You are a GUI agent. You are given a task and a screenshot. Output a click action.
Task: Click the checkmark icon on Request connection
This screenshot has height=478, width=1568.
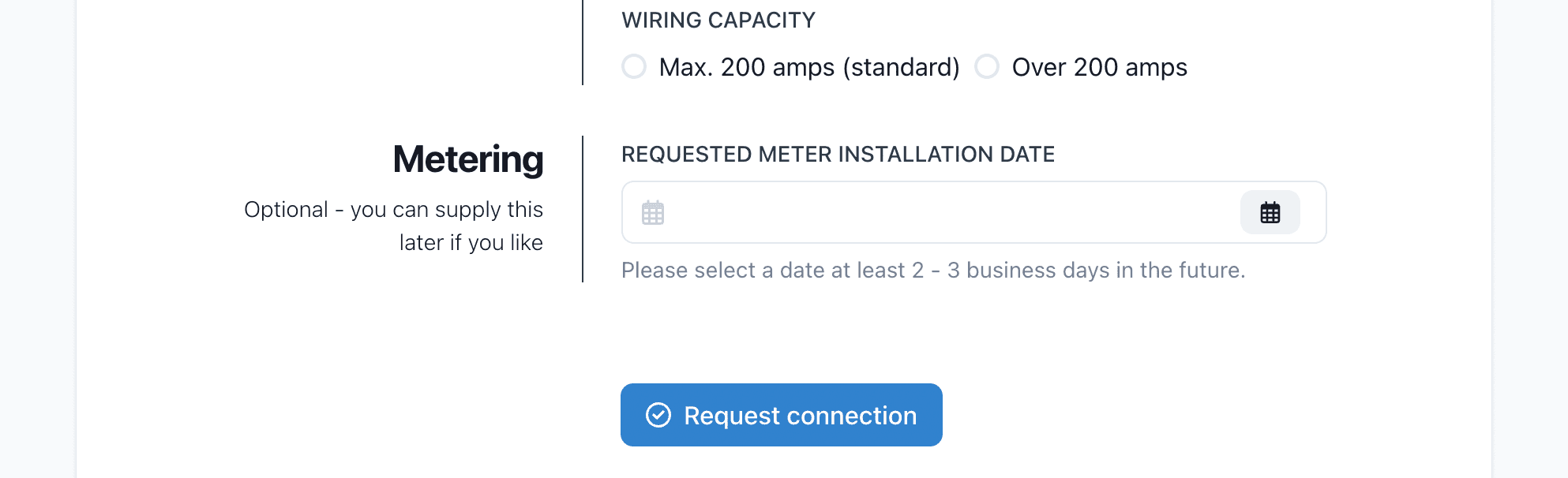pyautogui.click(x=658, y=415)
